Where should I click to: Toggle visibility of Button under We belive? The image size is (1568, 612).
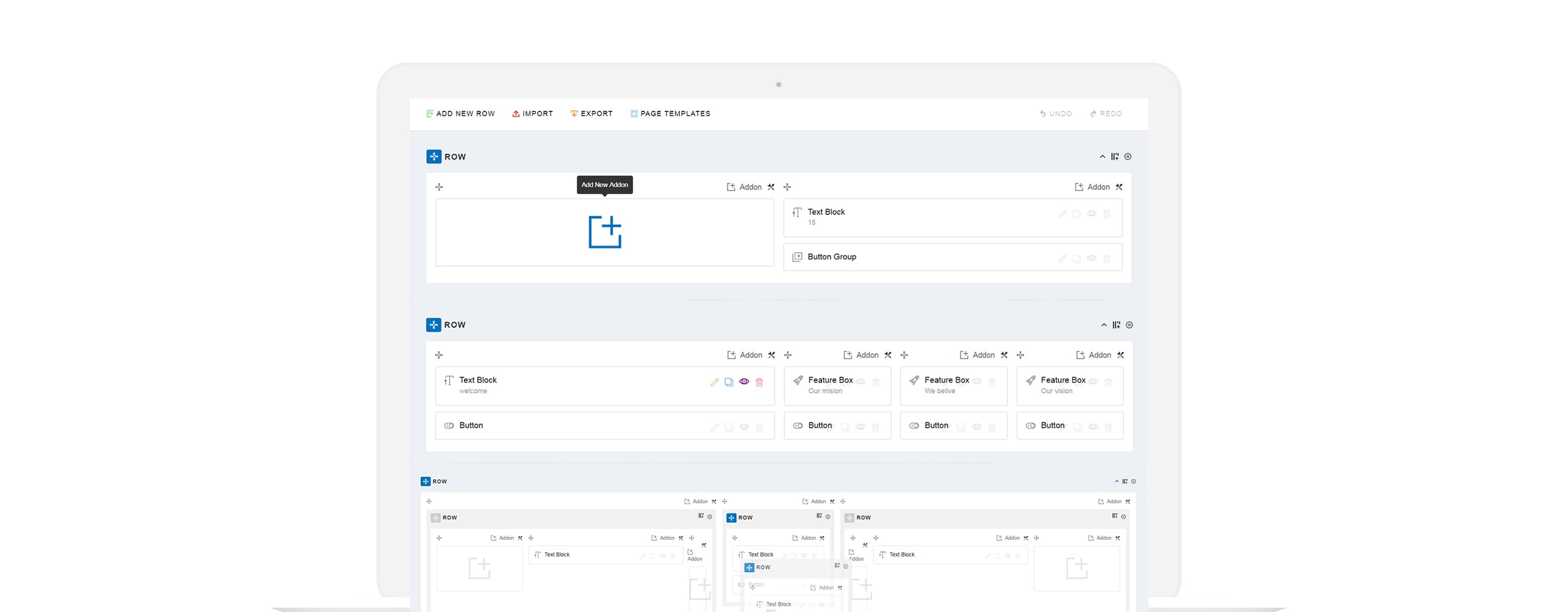(977, 427)
